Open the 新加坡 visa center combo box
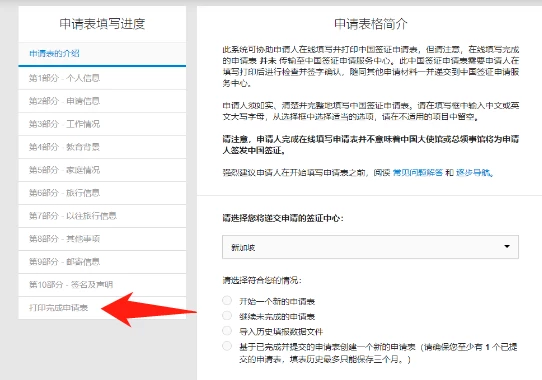Image resolution: width=542 pixels, height=380 pixels. tap(370, 247)
